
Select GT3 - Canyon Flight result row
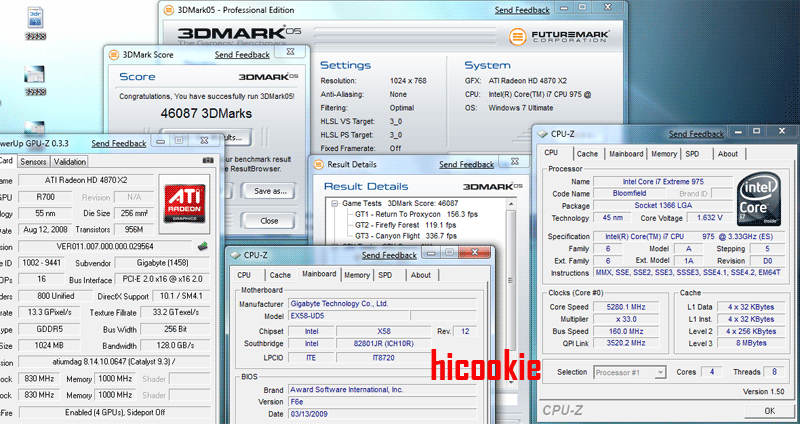[x=406, y=236]
